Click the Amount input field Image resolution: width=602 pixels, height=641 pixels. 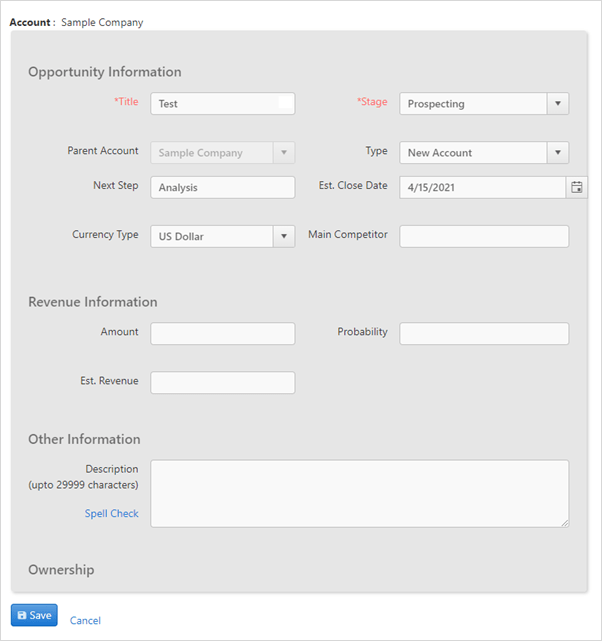pyautogui.click(x=223, y=334)
